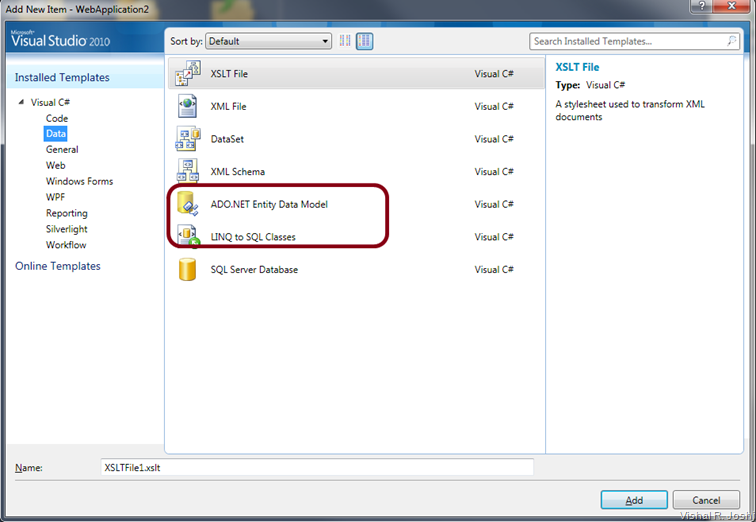Click Visual C# type on XSLT File row
This screenshot has width=756, height=522.
(x=494, y=74)
